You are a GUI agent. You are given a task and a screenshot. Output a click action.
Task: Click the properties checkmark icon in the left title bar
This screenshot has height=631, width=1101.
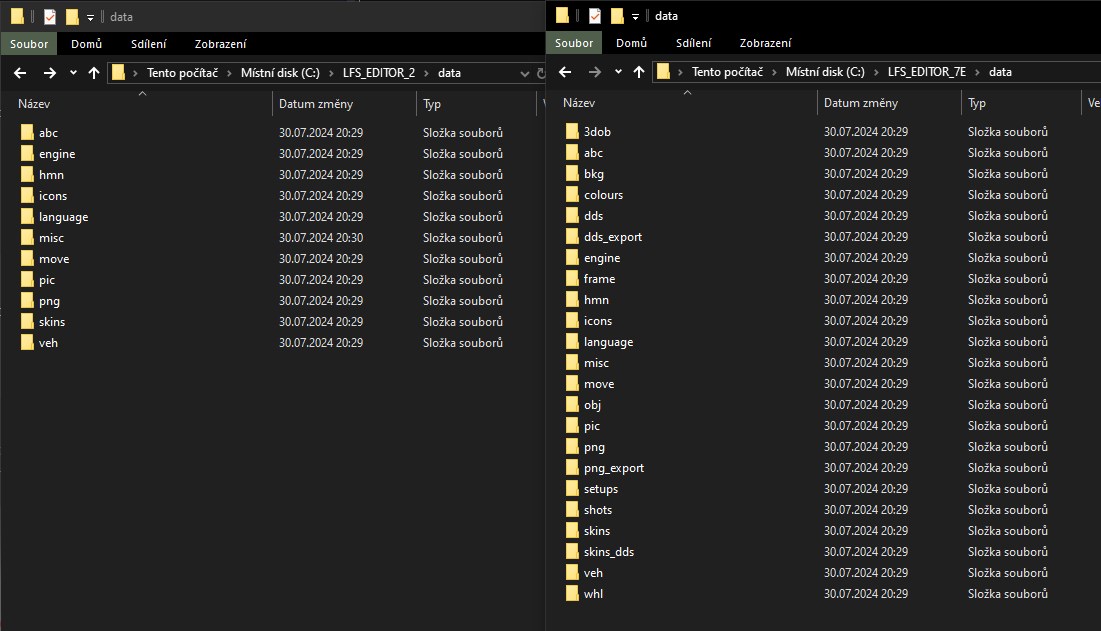pos(50,17)
